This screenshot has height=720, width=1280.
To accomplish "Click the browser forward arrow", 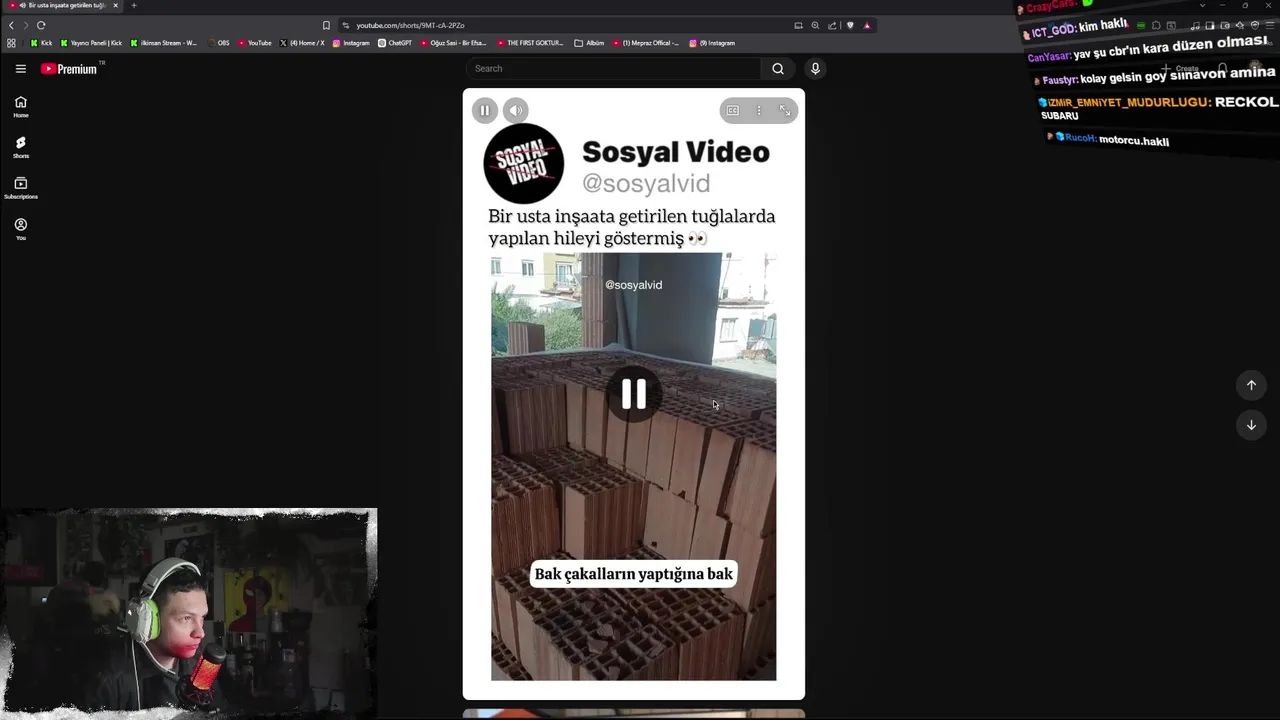I will point(26,25).
